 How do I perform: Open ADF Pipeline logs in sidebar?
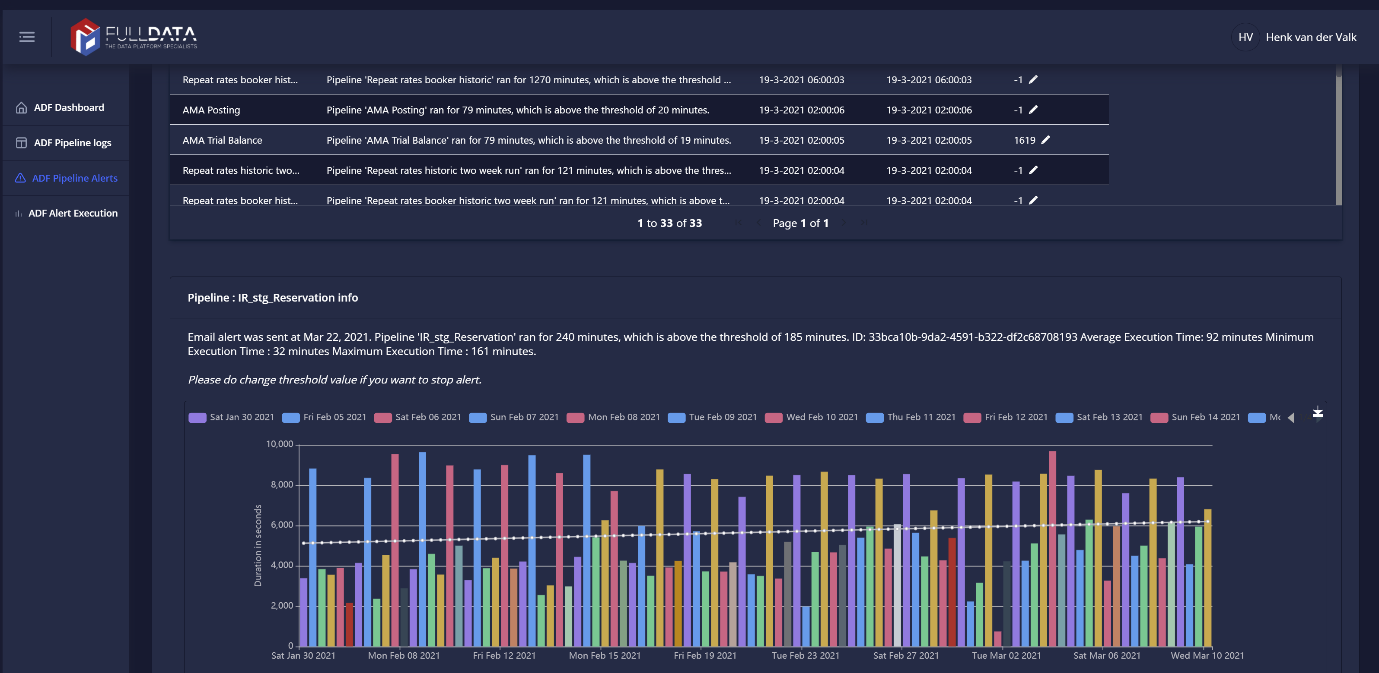pos(72,143)
